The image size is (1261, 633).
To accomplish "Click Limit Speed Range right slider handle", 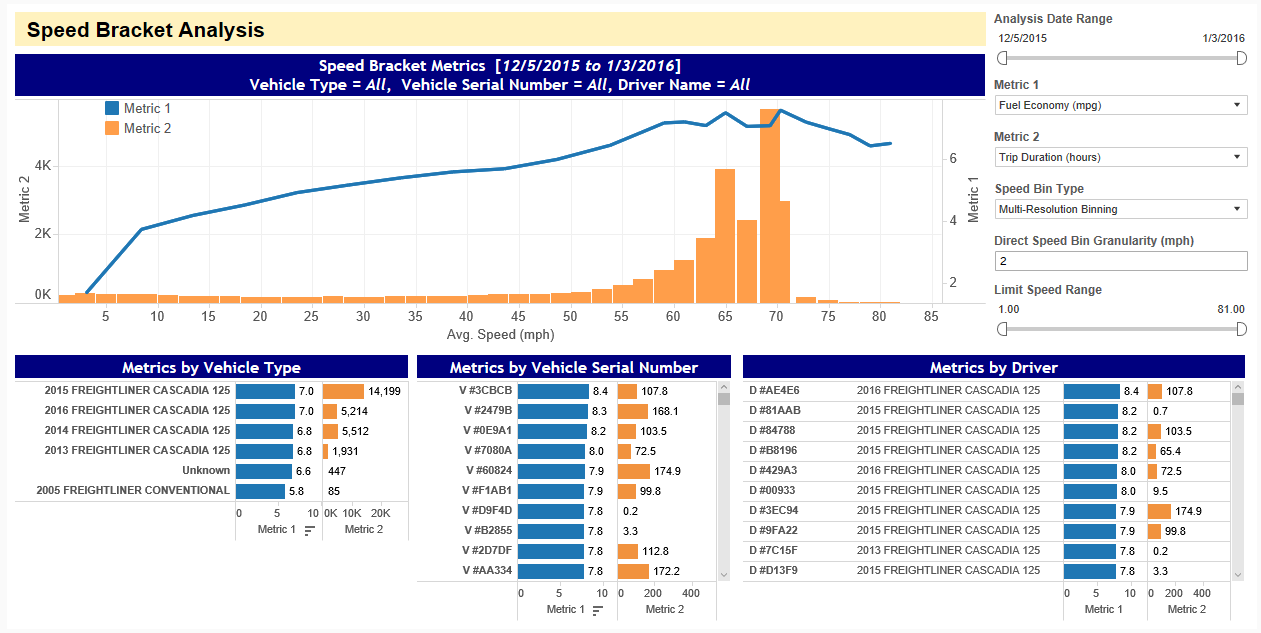I will [1241, 329].
